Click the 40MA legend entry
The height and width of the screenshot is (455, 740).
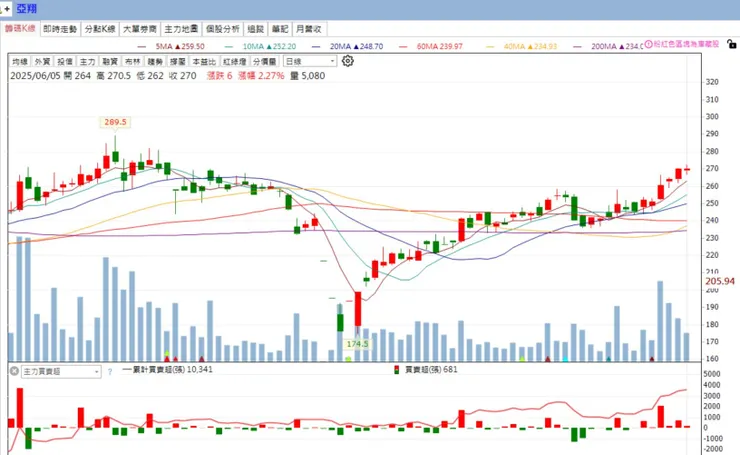pos(521,46)
